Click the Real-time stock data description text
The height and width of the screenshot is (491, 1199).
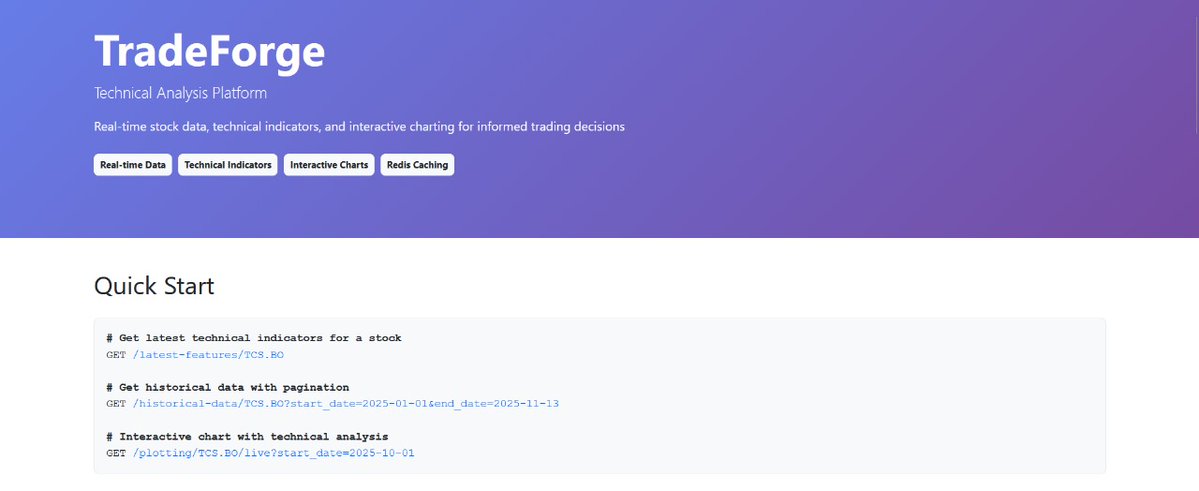click(359, 127)
